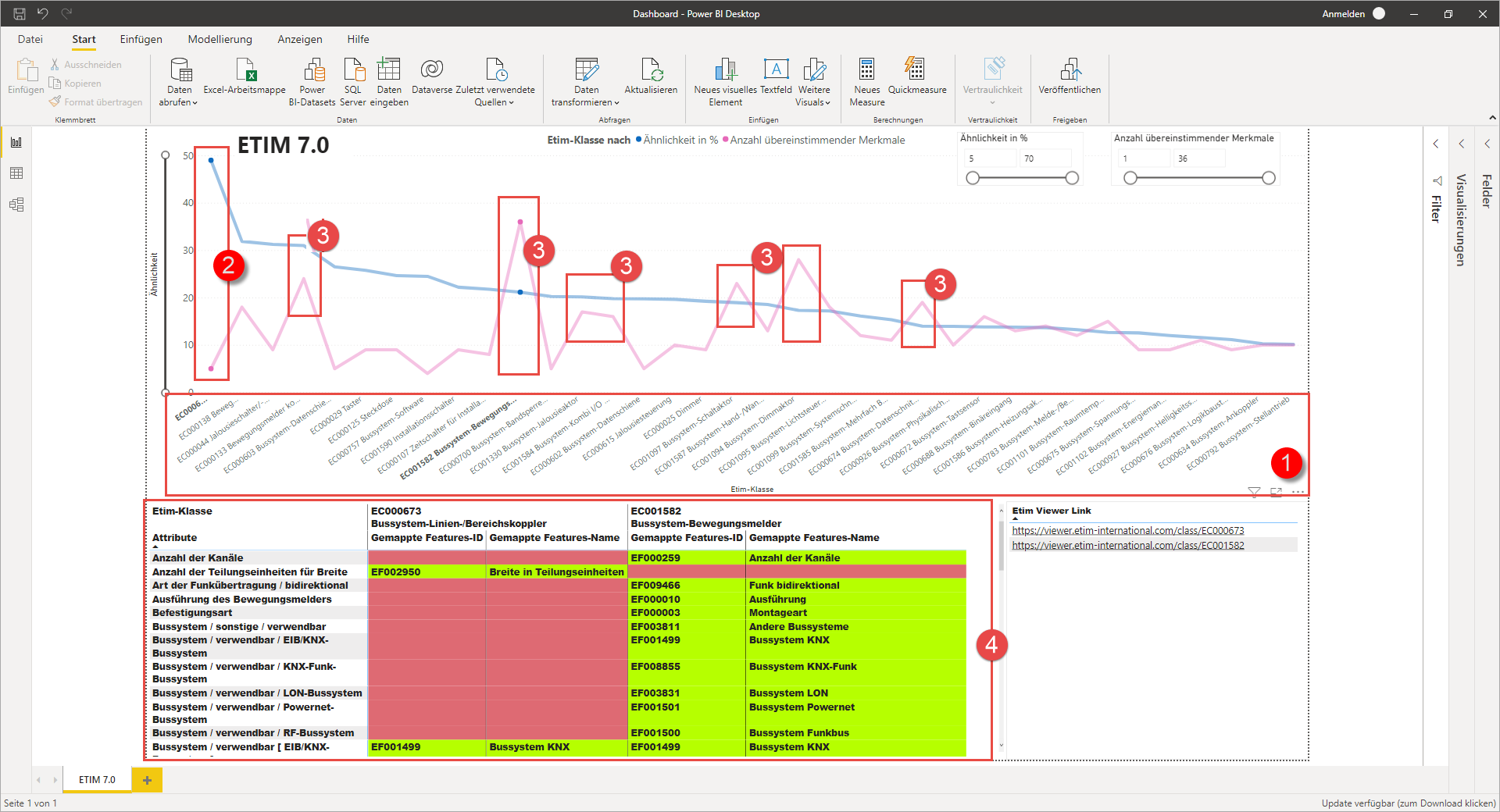Click the Kopieren copy icon in Klemmbrett
This screenshot has width=1500, height=812.
[55, 84]
